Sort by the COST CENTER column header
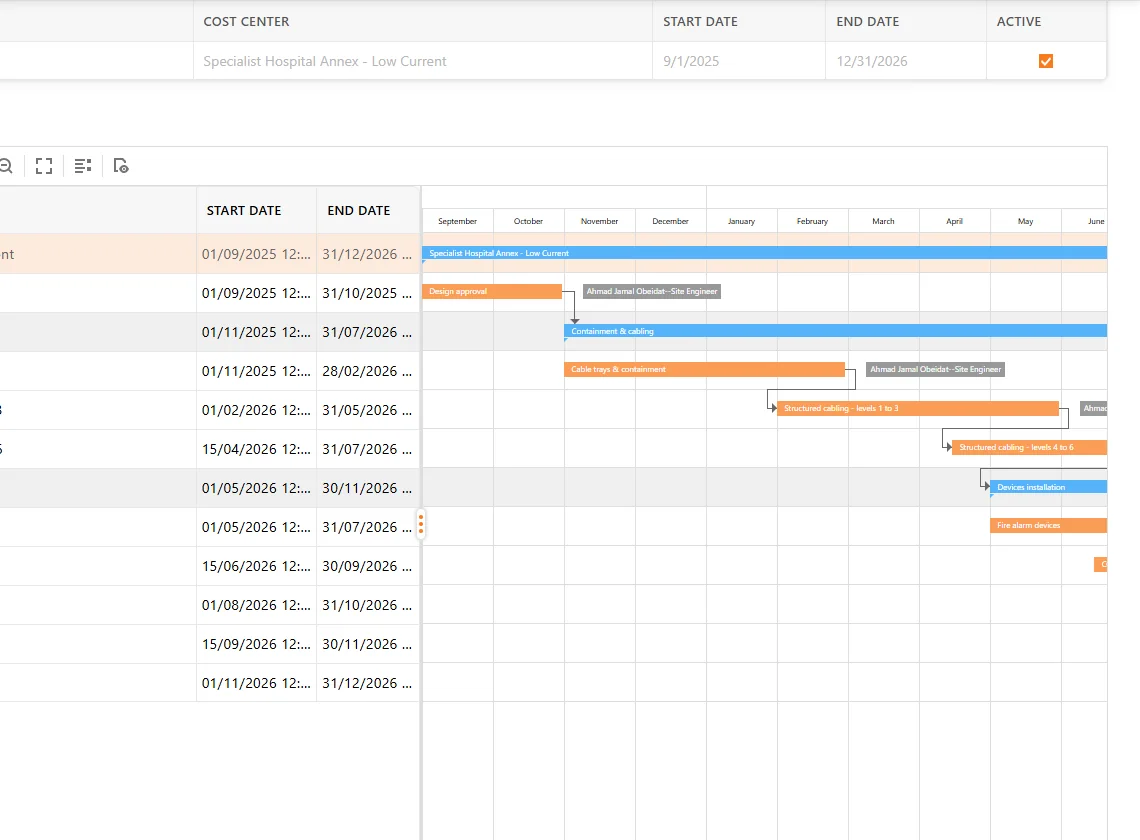This screenshot has width=1140, height=840. [x=422, y=22]
